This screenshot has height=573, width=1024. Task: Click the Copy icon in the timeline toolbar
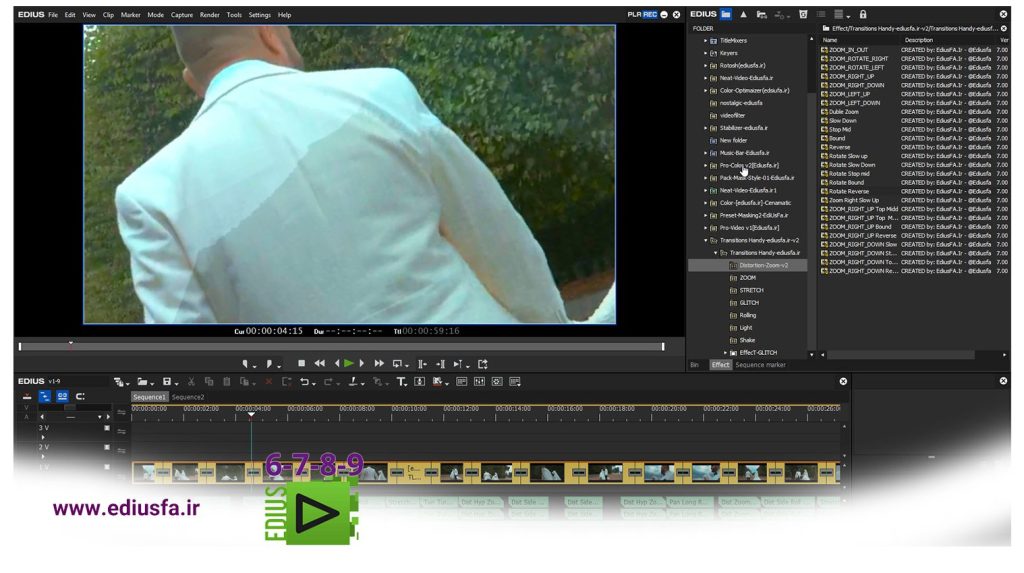[x=209, y=382]
